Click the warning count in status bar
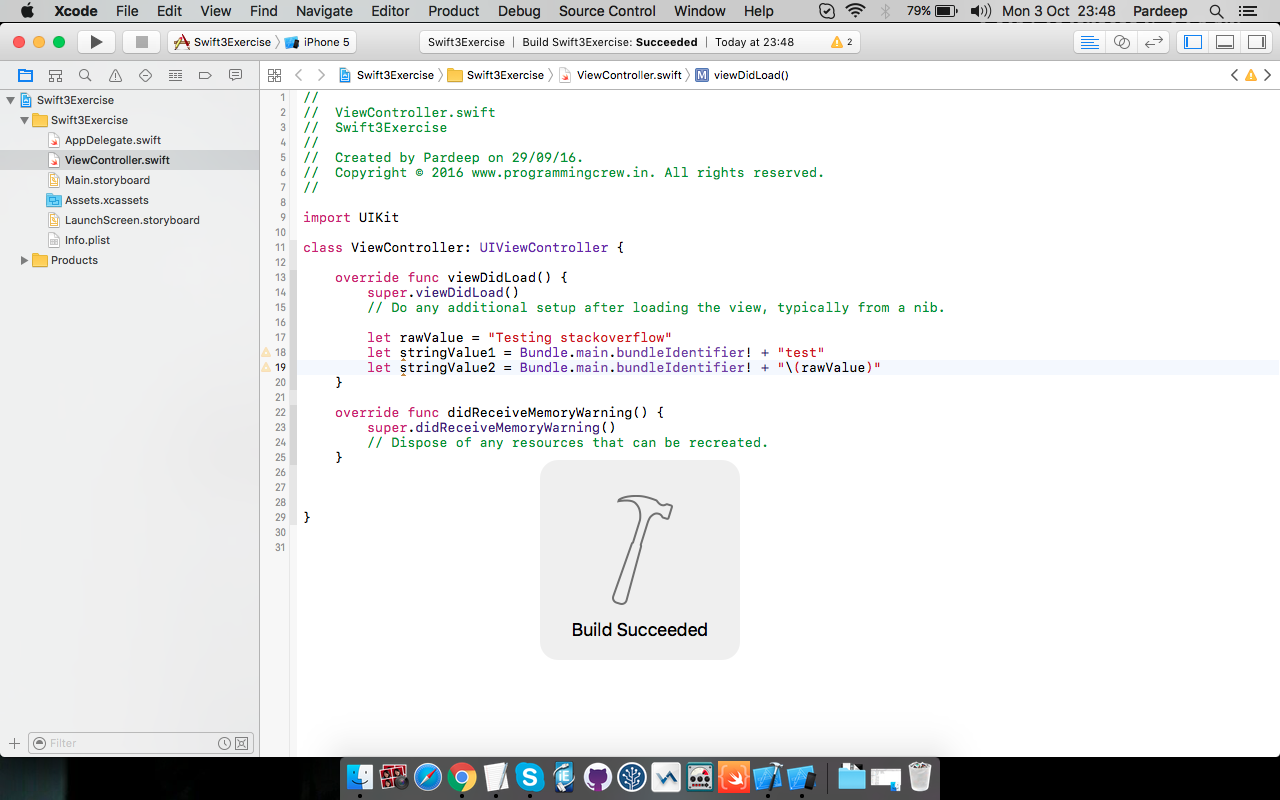 pos(842,42)
